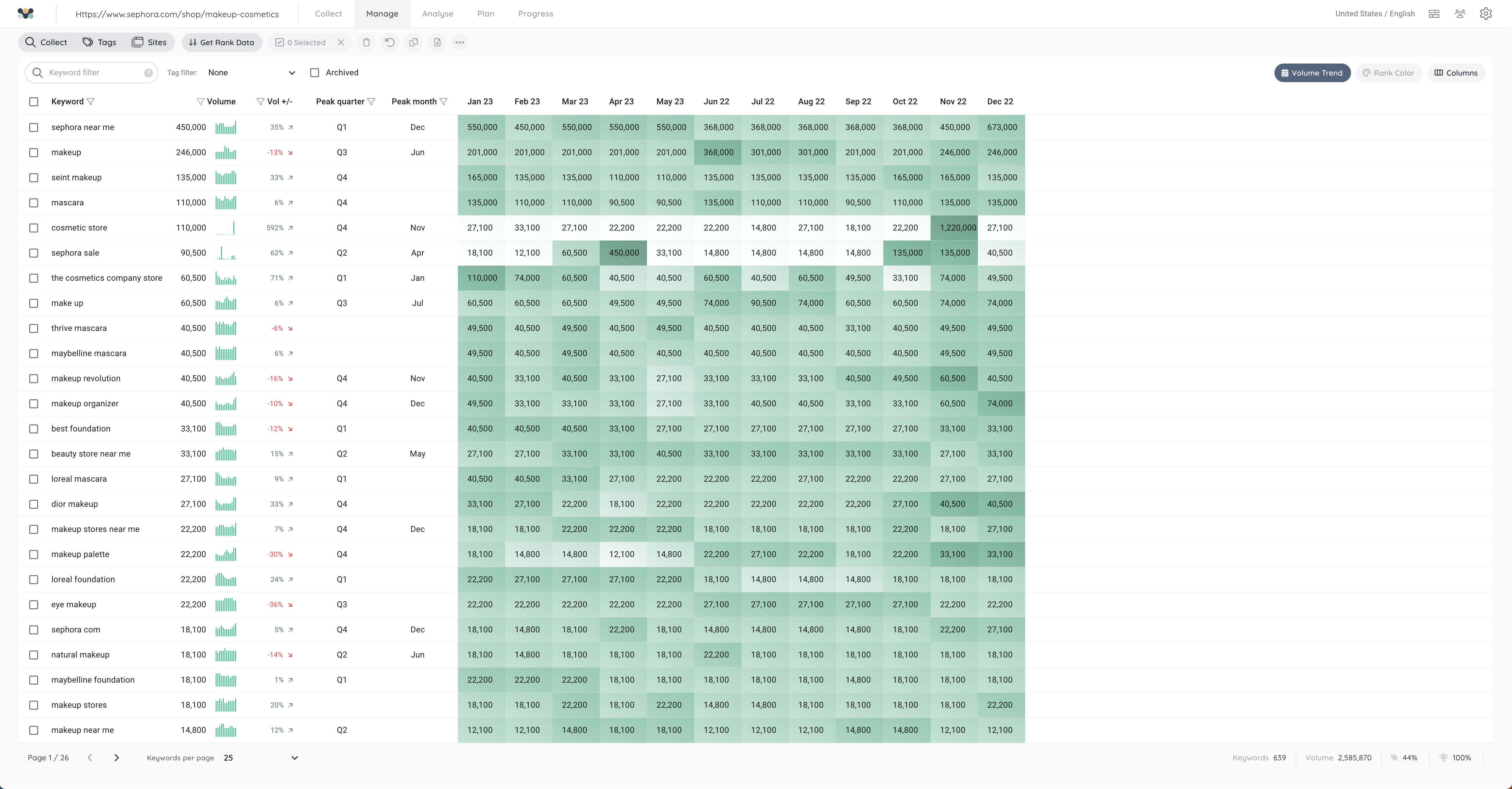Screen dimensions: 1512x789
Task: Open the Tag filter dropdown
Action: click(x=251, y=73)
